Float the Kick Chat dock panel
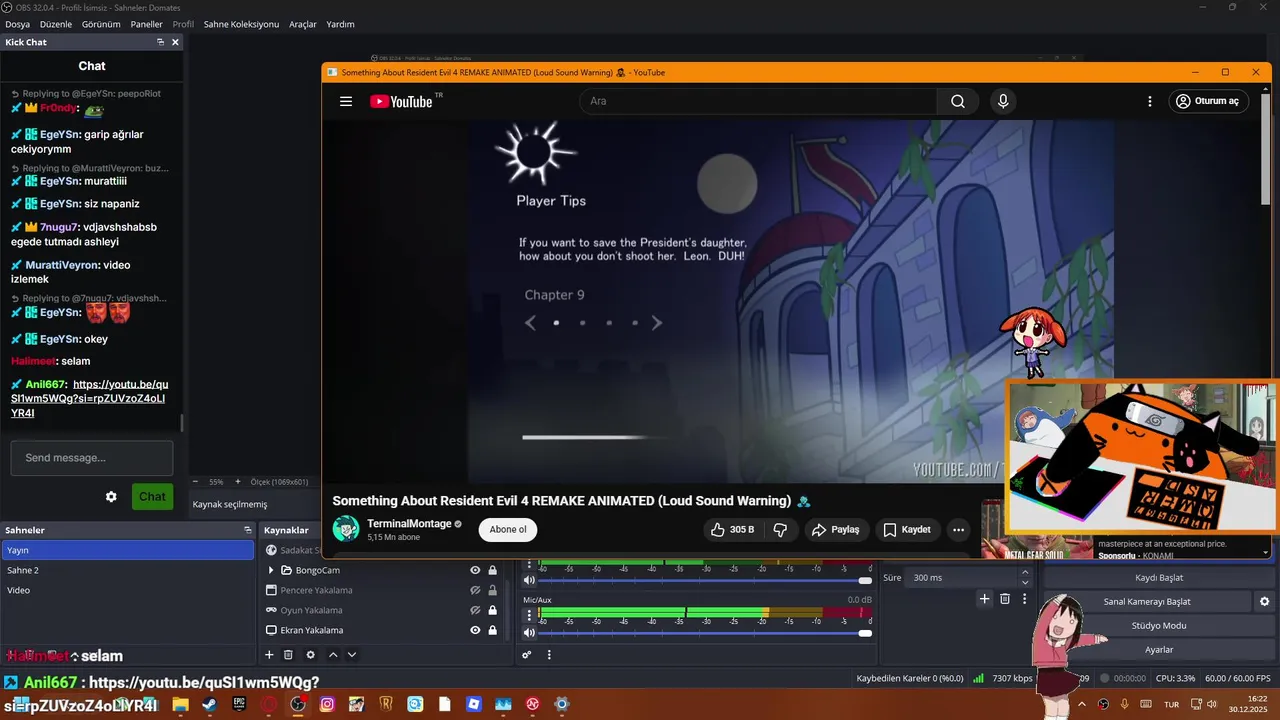 pos(160,42)
